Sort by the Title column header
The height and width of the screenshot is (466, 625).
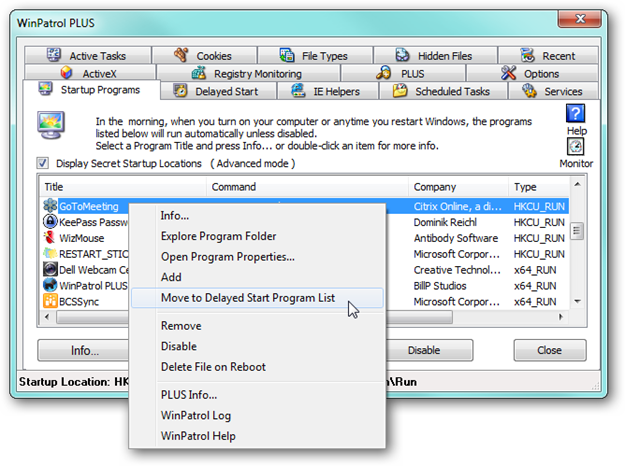pos(123,187)
